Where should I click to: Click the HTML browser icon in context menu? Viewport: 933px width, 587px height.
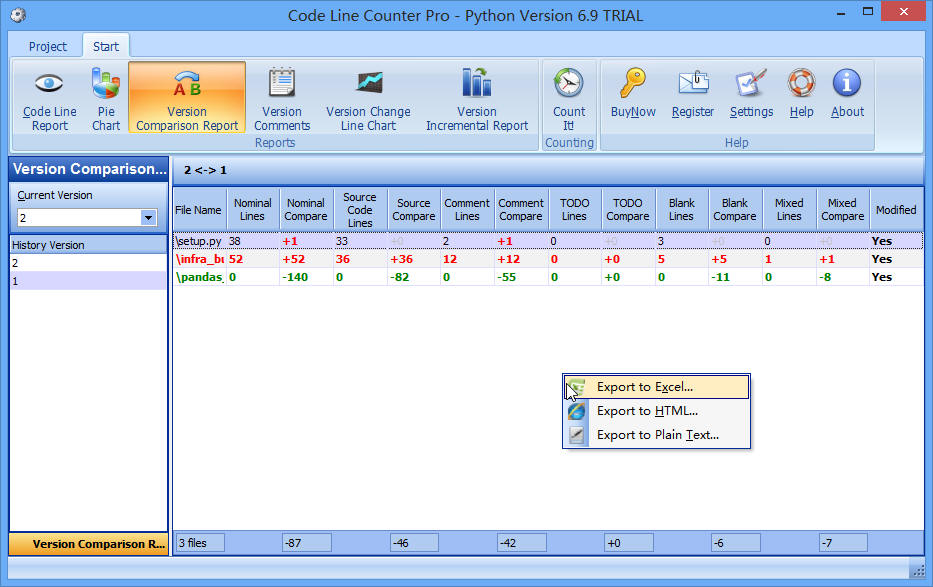coord(576,411)
